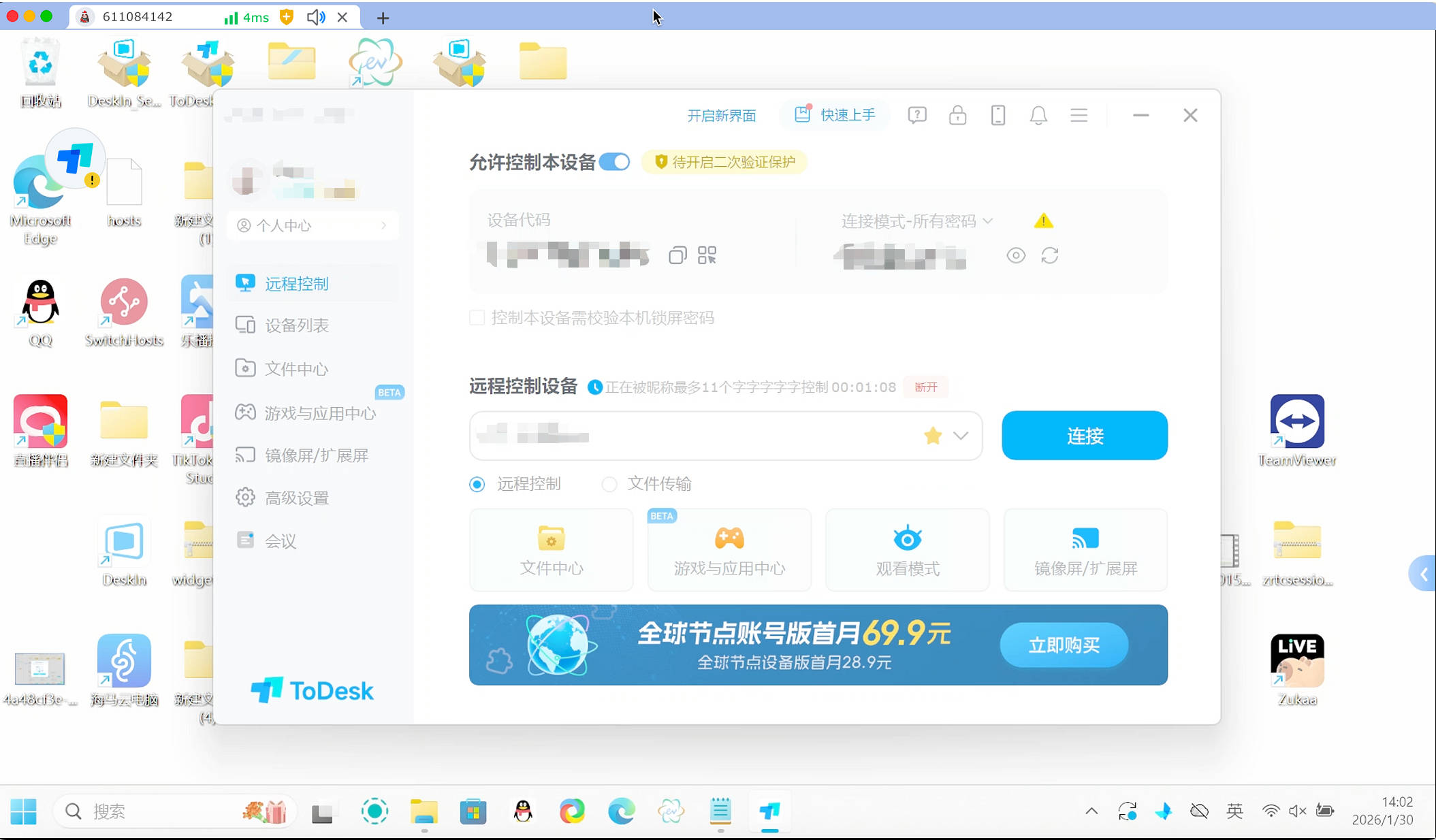1436x840 pixels.
Task: Toggle the 允许控制本设备 switch
Action: [615, 162]
